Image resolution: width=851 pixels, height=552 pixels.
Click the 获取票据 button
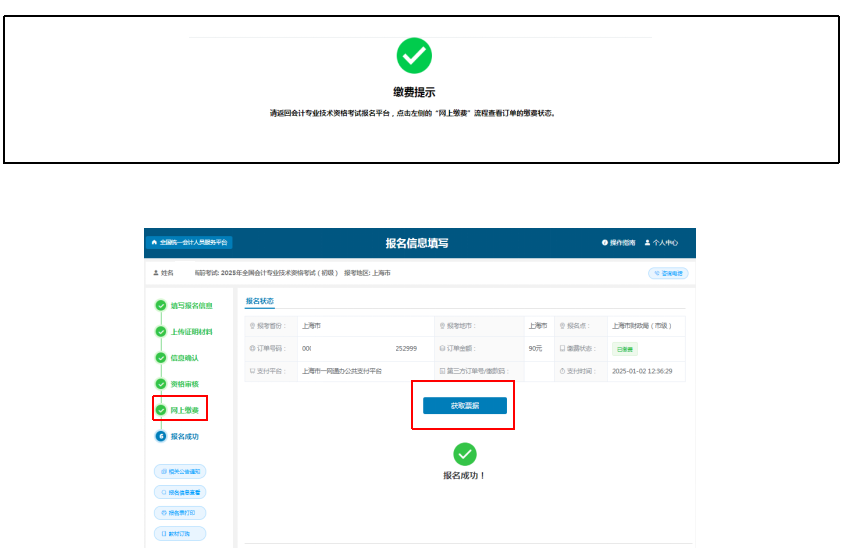coord(464,405)
